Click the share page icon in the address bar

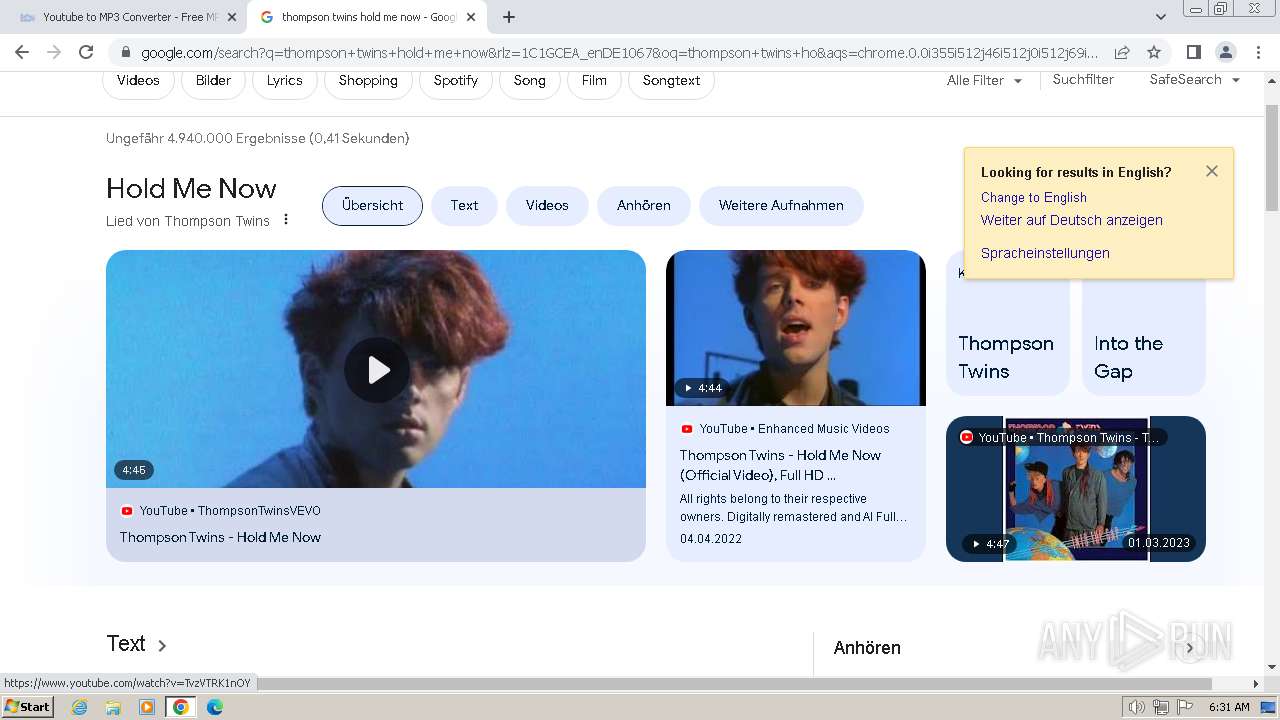(1122, 52)
